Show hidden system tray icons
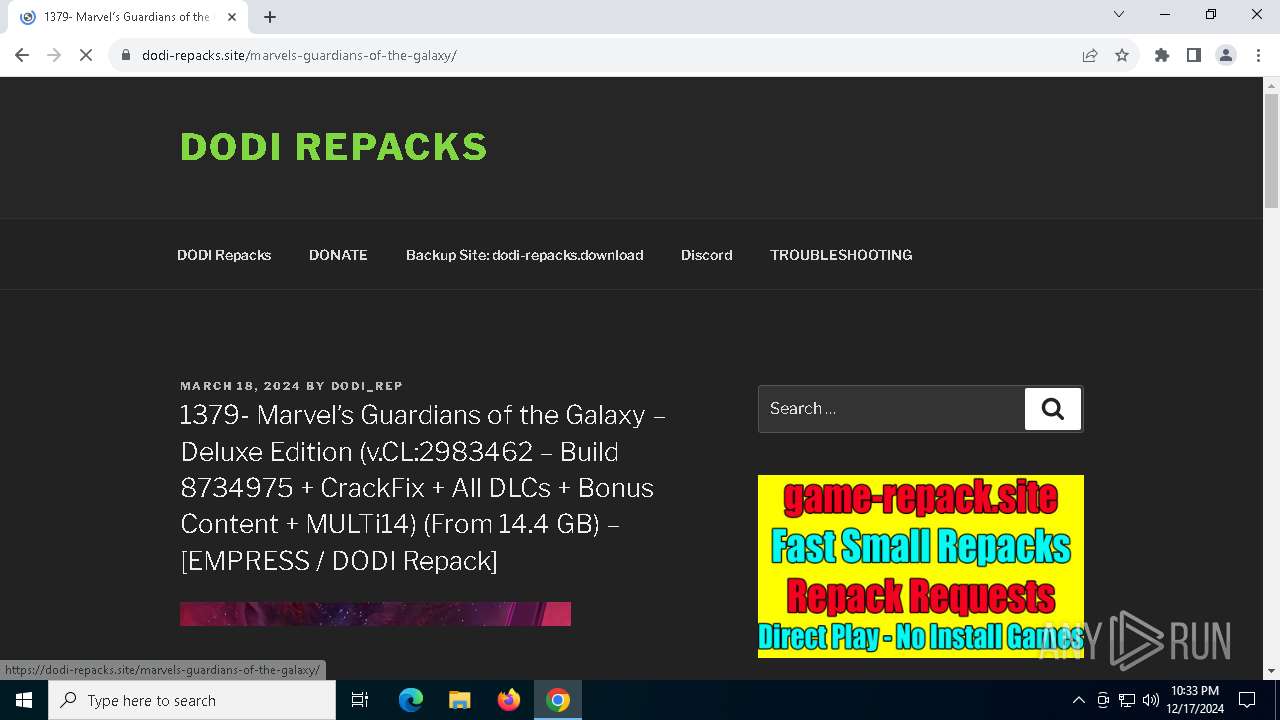The width and height of the screenshot is (1280, 720). 1078,700
